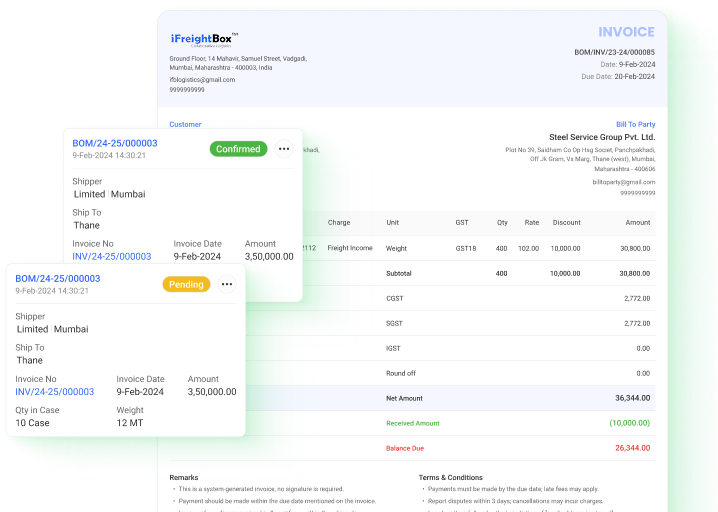Click the green Confirmed status badge

click(238, 149)
